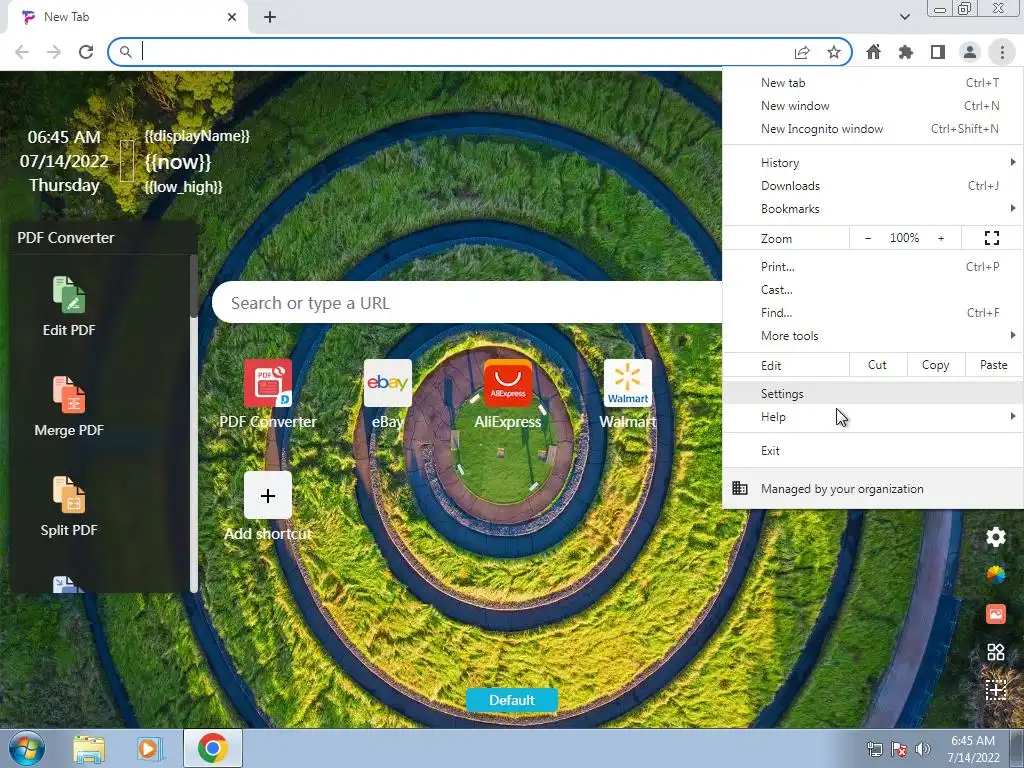Reload the current page
The width and height of the screenshot is (1024, 768).
86,52
